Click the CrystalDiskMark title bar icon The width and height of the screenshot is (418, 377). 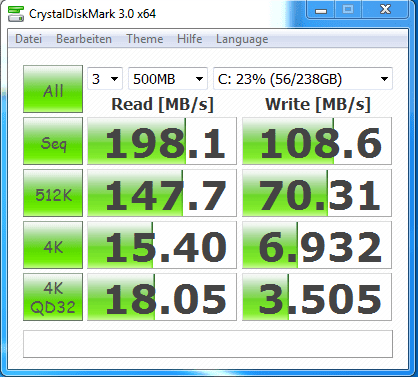tap(16, 14)
